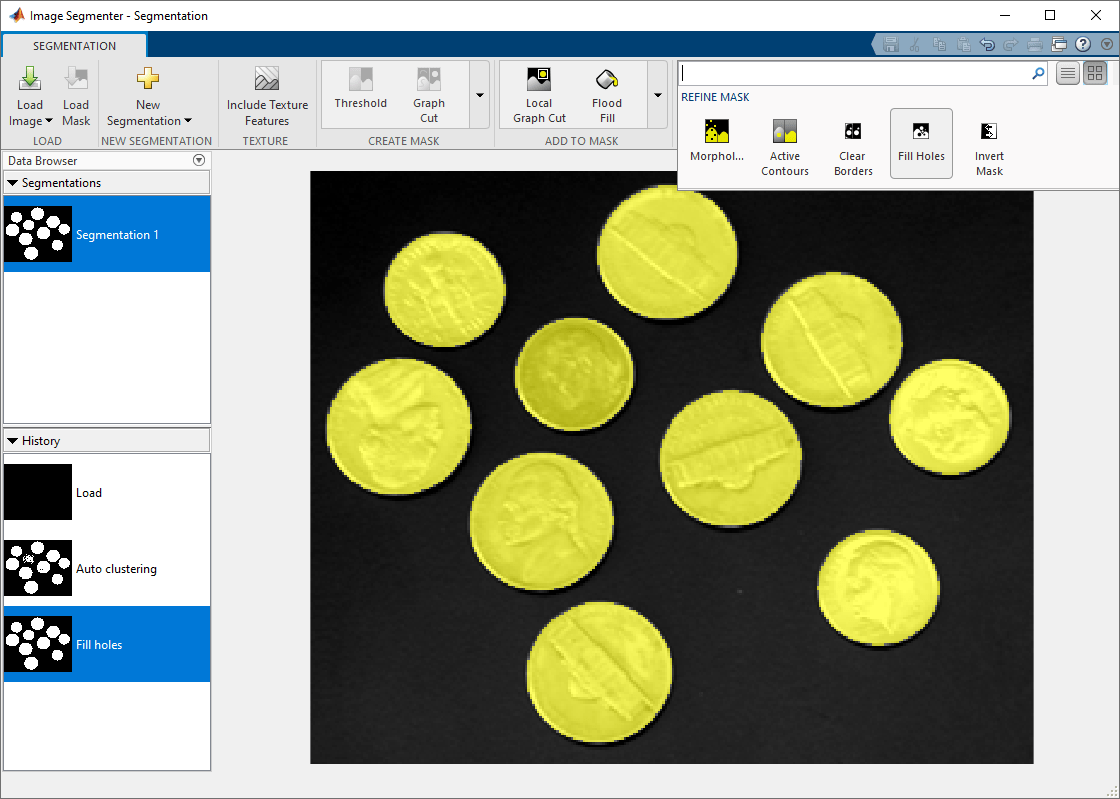
Task: Click the Print icon
Action: tap(1035, 44)
